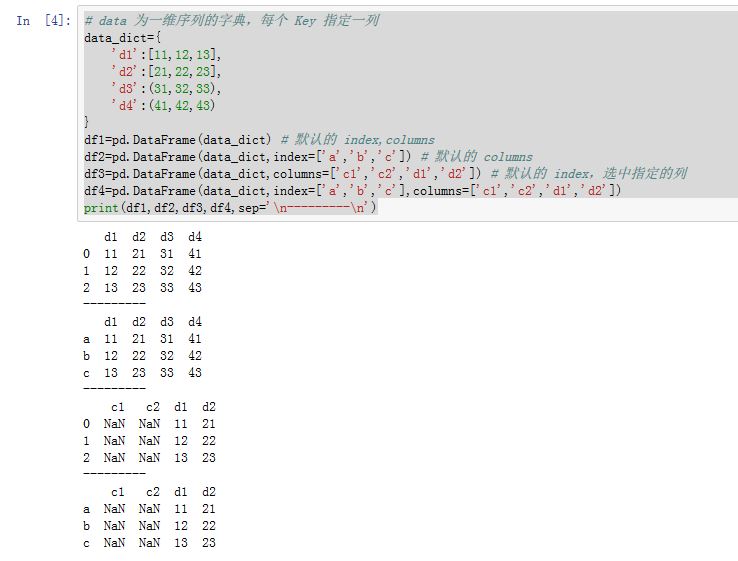The height and width of the screenshot is (561, 738).
Task: Click output row '1 12 22 32 42'
Action: coord(142,271)
